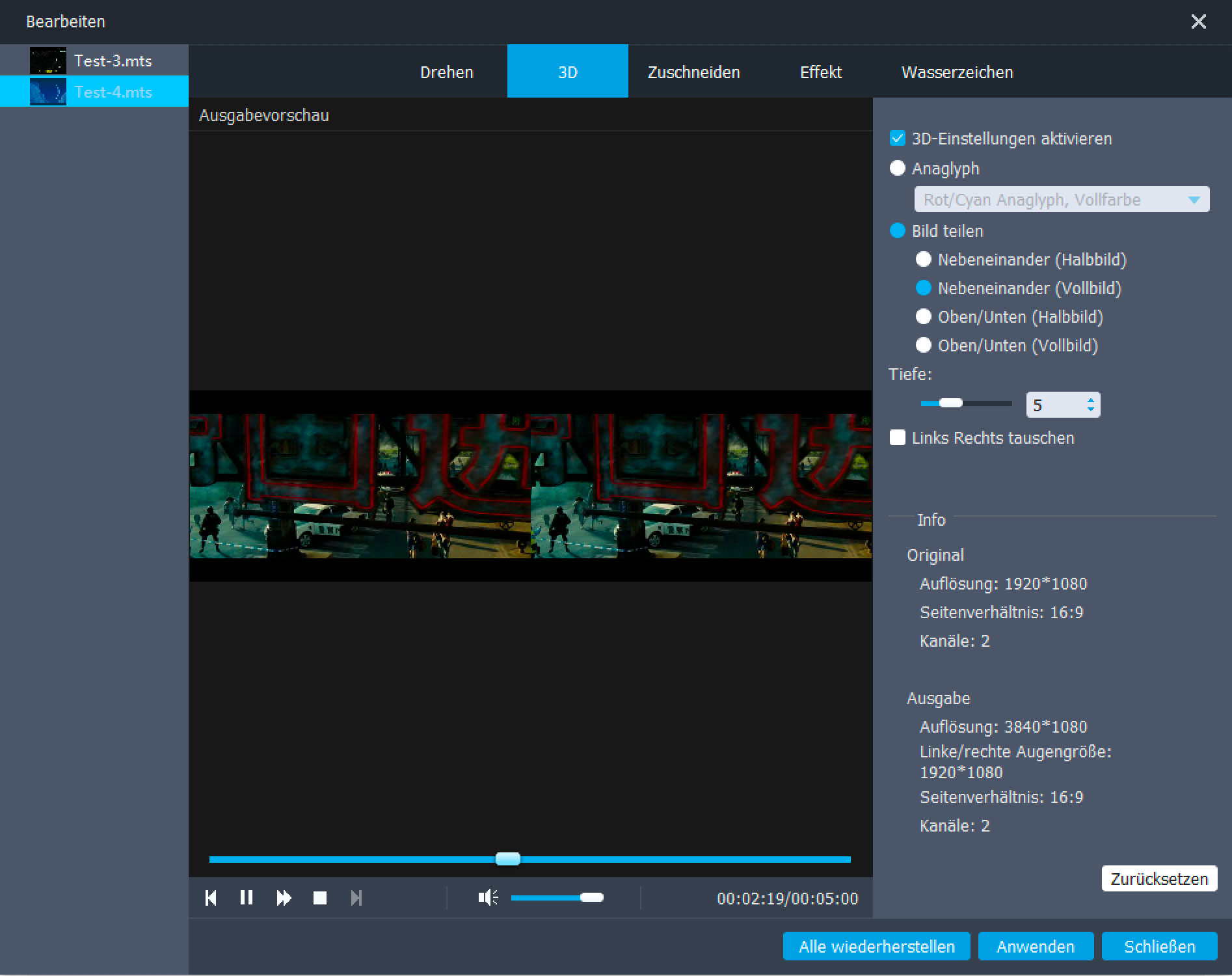
Task: Choose Nebeneinander (Vollbild) mode
Action: [924, 288]
